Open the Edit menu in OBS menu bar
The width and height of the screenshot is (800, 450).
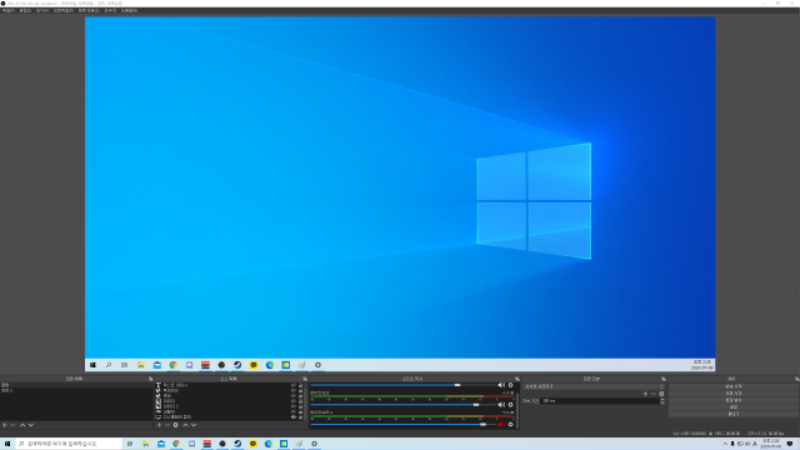(25, 10)
